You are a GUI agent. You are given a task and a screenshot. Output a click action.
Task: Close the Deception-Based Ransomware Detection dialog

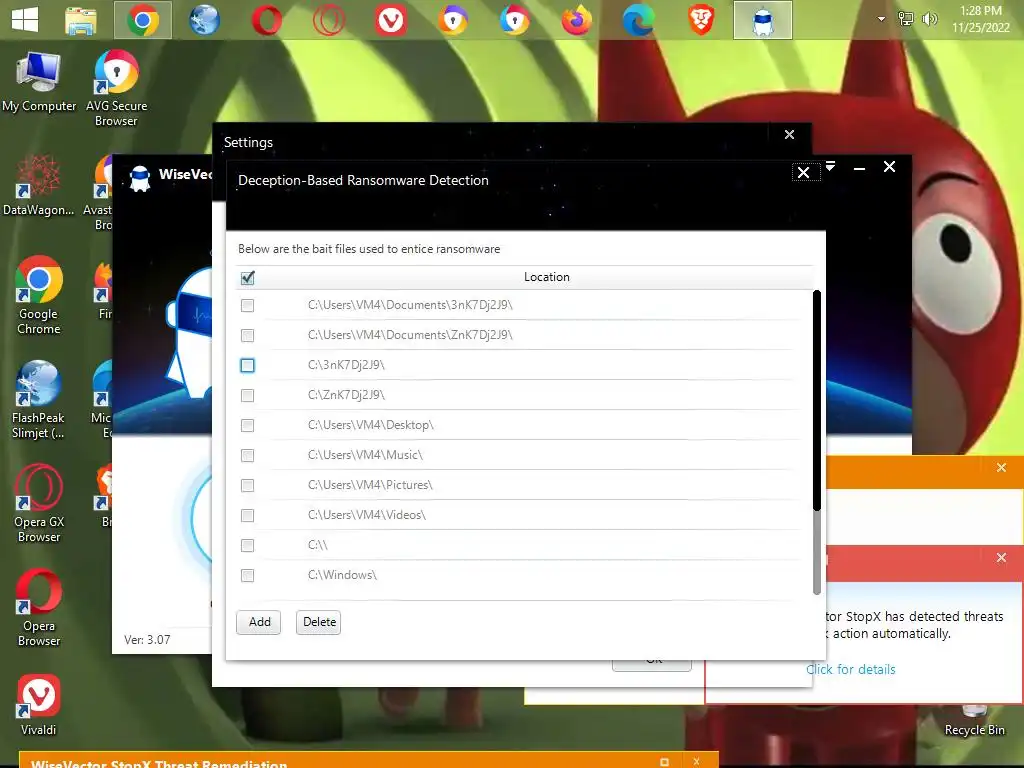[x=804, y=172]
